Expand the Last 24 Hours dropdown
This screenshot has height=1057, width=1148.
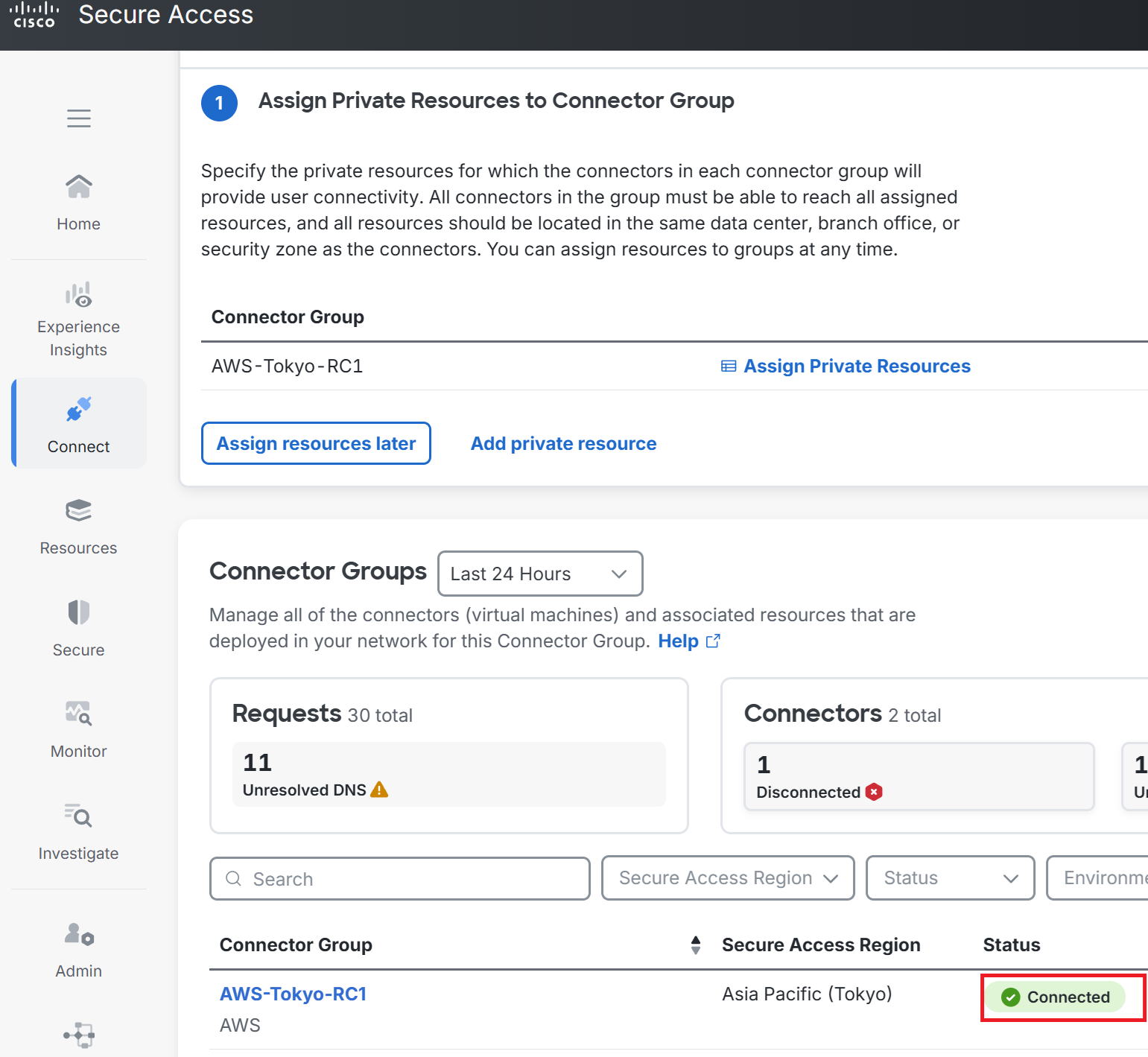pyautogui.click(x=540, y=574)
